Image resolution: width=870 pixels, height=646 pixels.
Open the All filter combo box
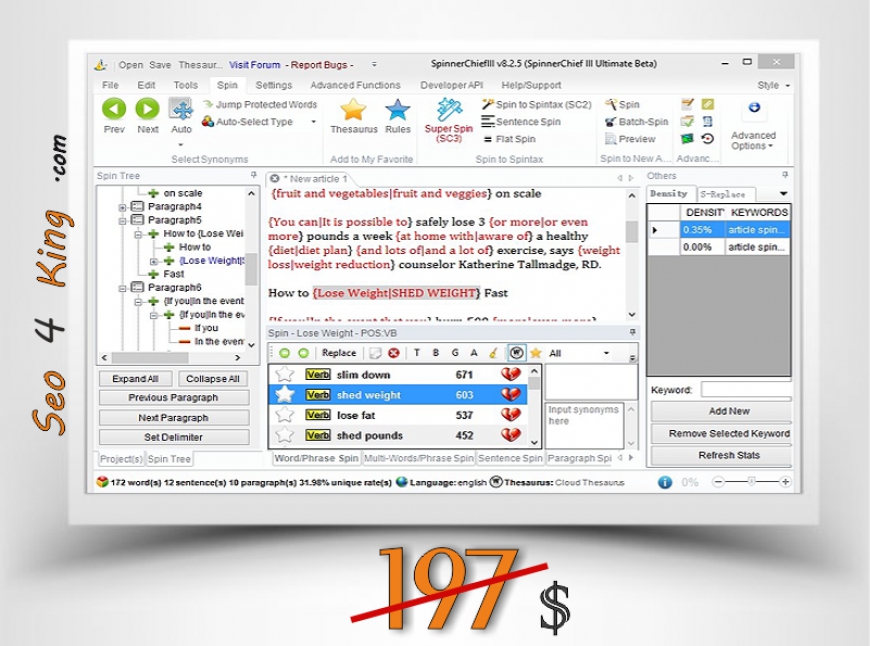pyautogui.click(x=579, y=353)
